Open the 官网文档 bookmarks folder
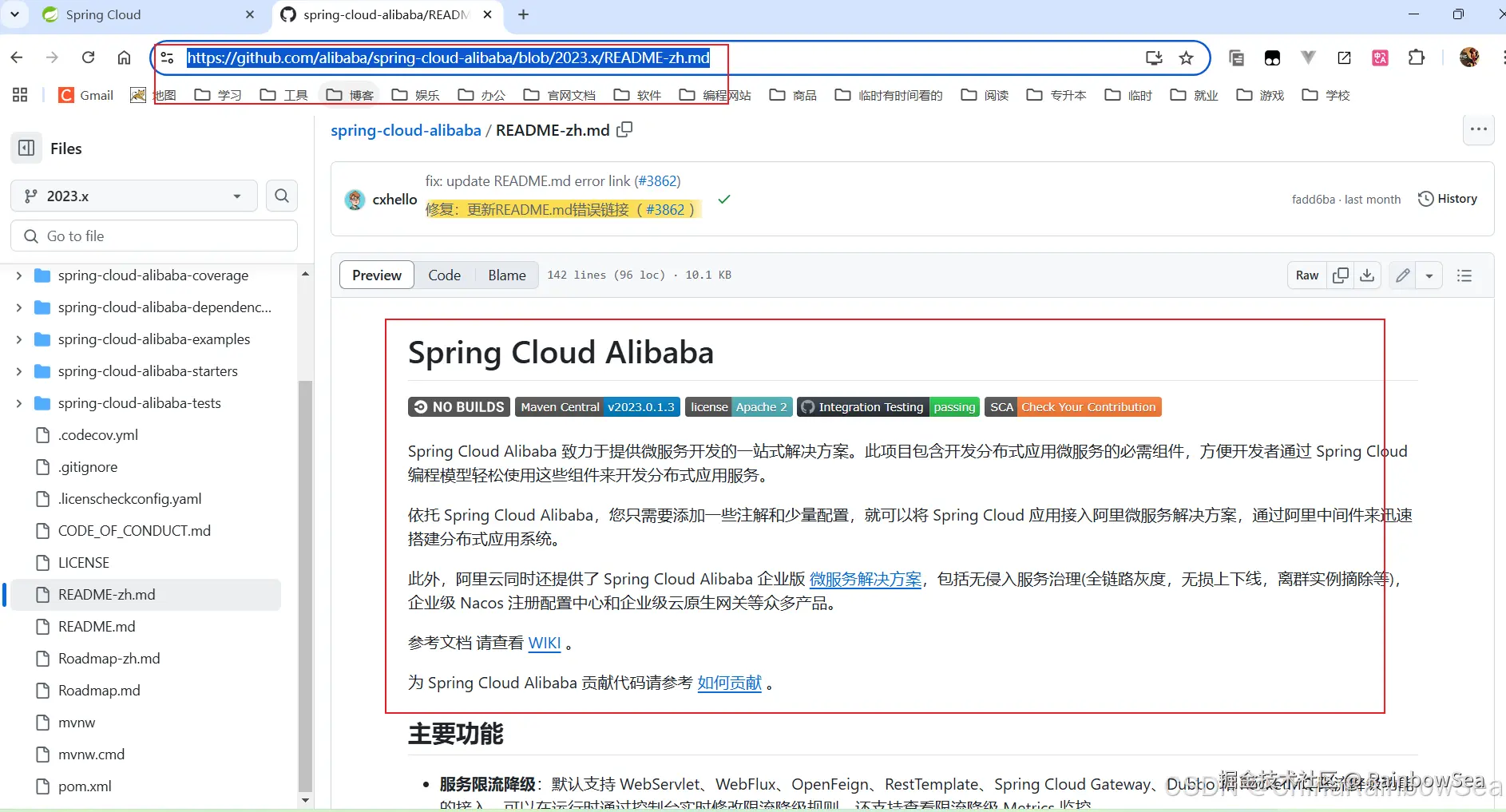The width and height of the screenshot is (1506, 812). [x=560, y=95]
